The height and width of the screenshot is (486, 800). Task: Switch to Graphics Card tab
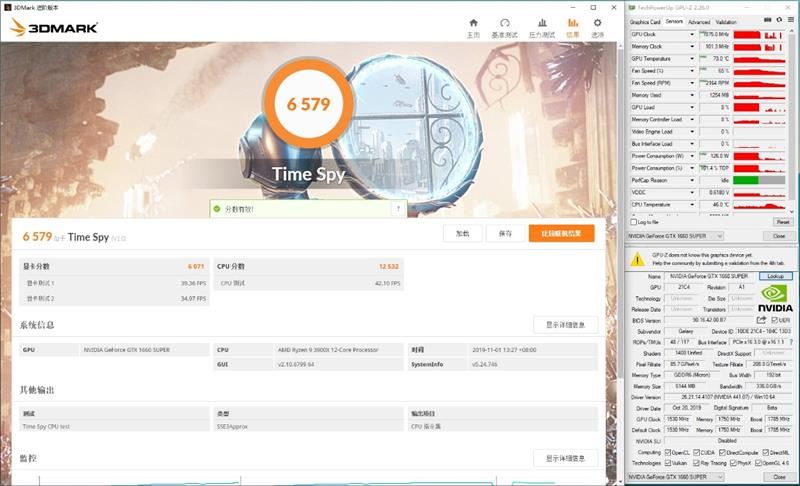point(645,22)
